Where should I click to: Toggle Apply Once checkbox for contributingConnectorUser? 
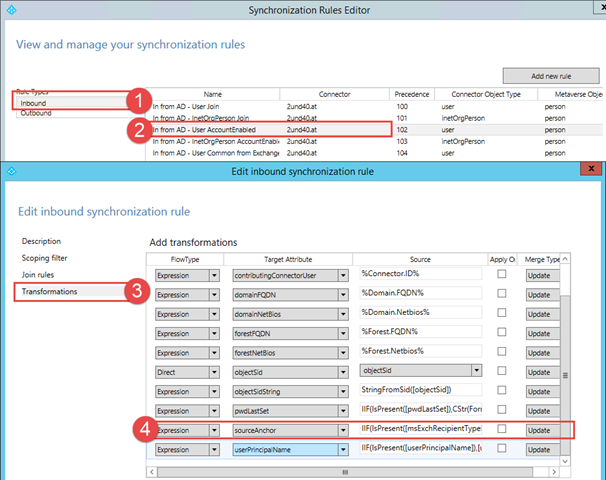(502, 274)
